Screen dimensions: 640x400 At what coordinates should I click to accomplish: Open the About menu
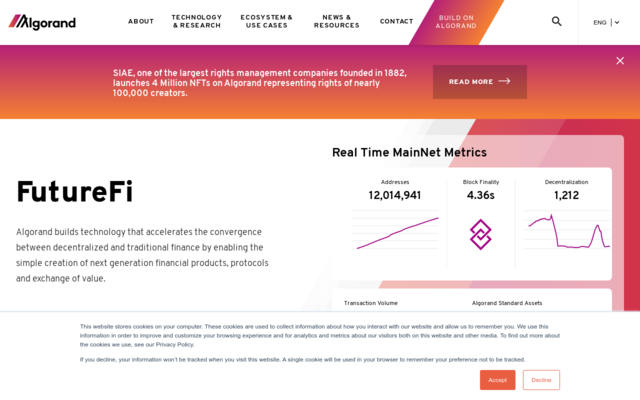coord(141,21)
